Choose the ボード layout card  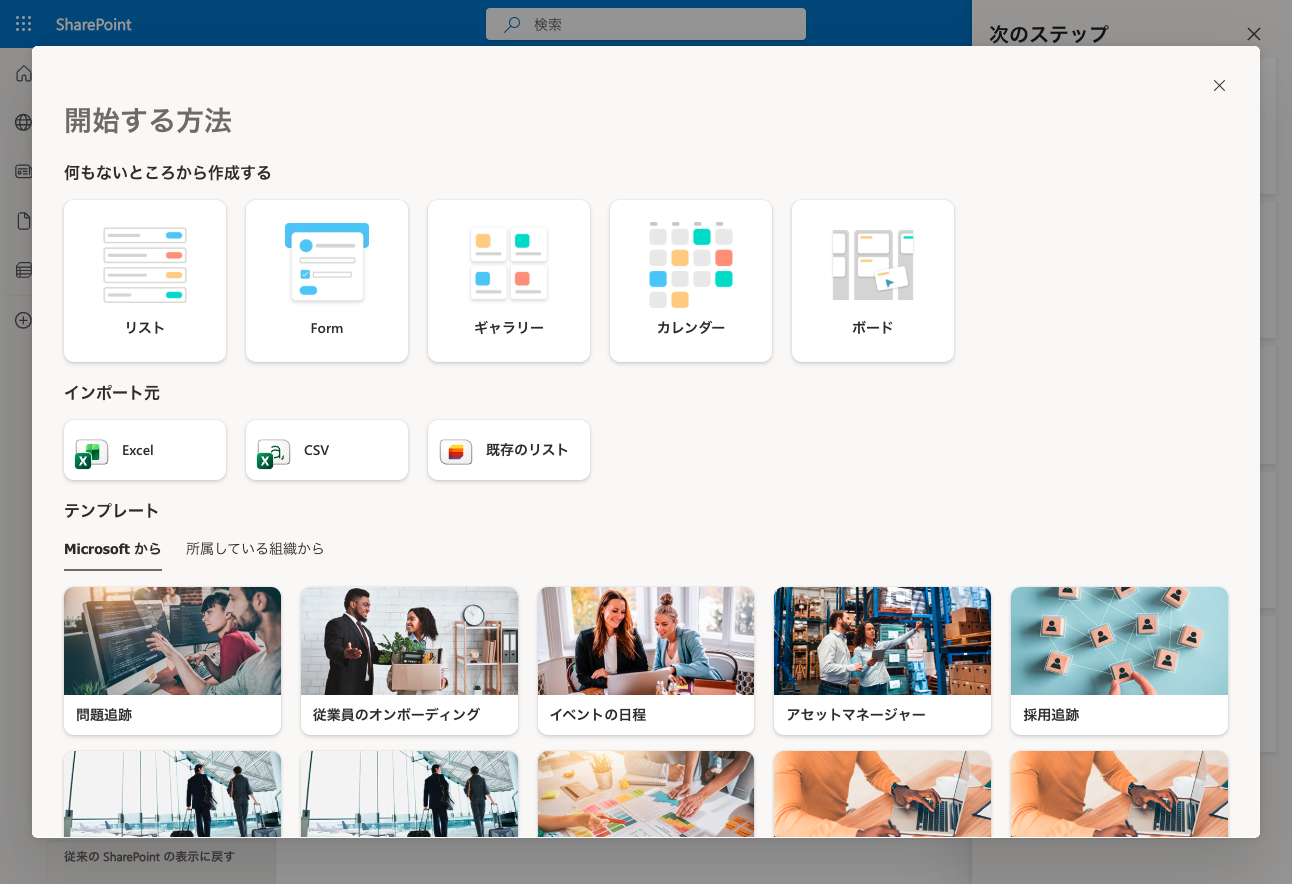pos(873,281)
